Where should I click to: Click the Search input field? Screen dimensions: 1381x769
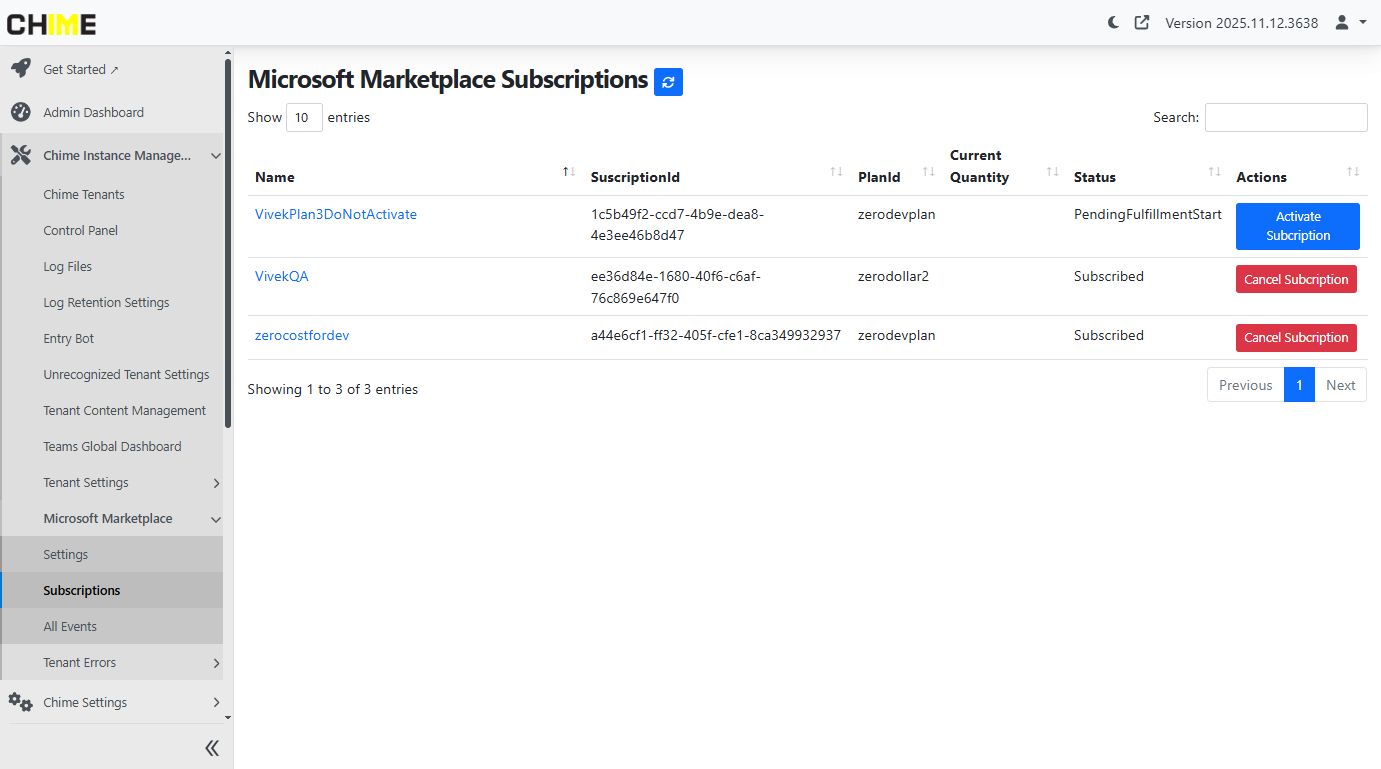(1285, 117)
